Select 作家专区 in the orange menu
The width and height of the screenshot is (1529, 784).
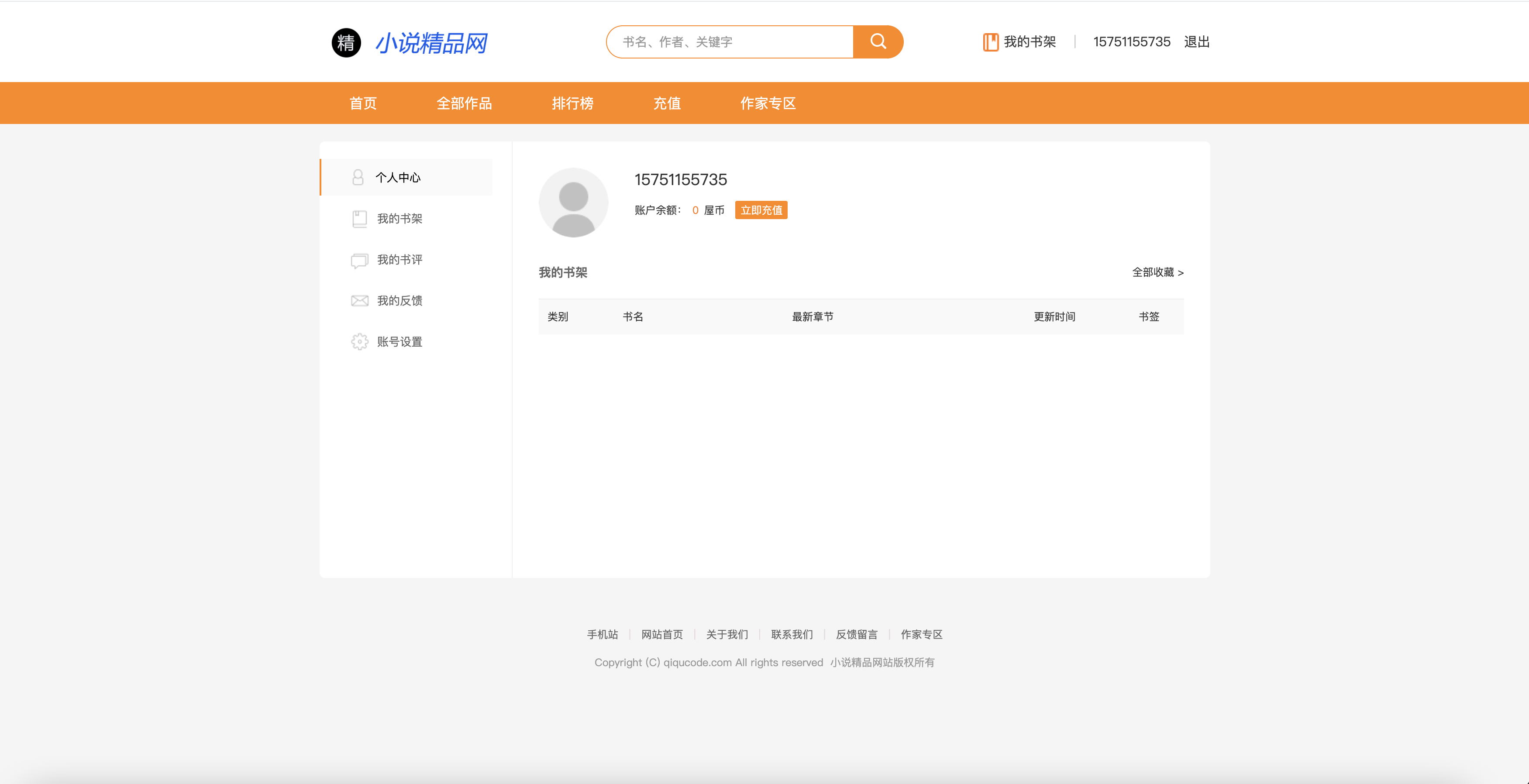[768, 103]
